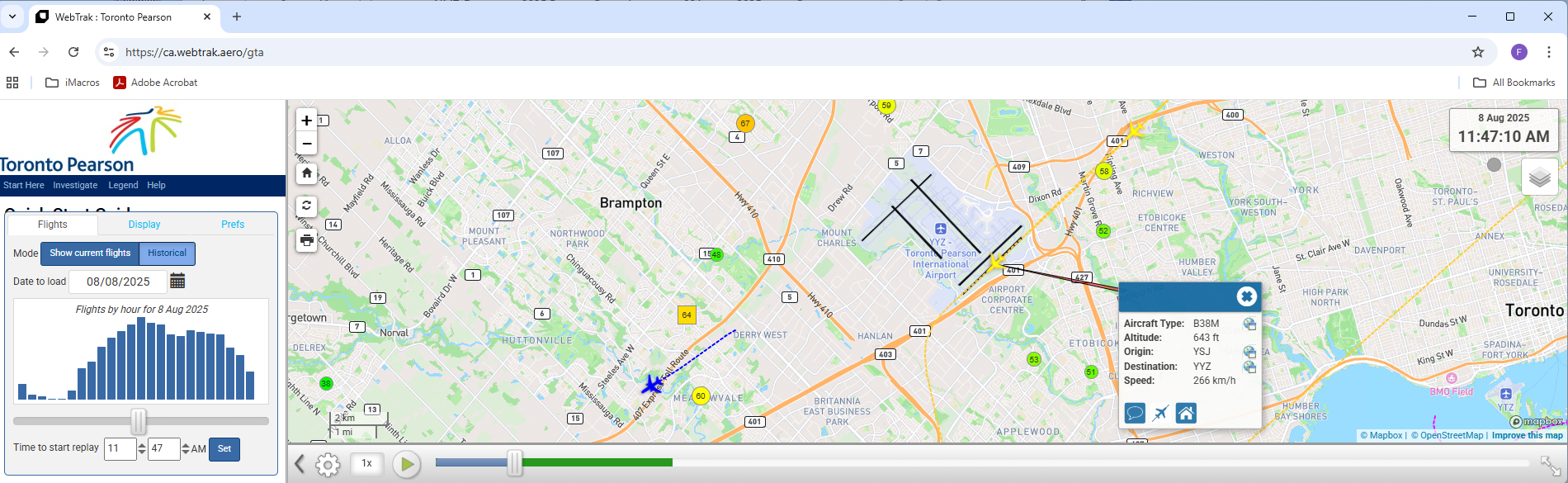Open playback settings gear
Viewport: 1568px width, 483px height.
328,465
